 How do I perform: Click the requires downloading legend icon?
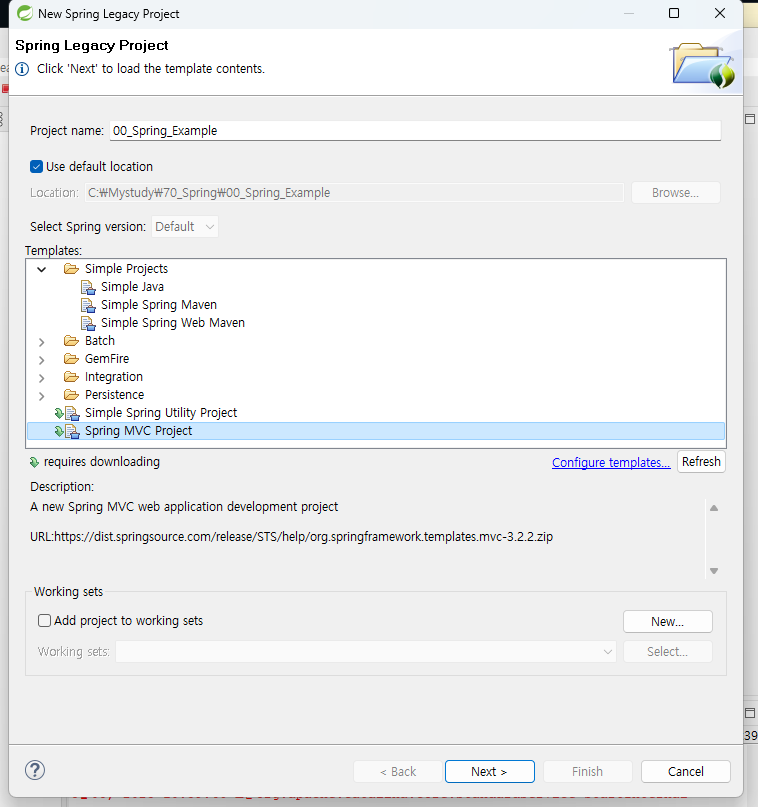(34, 462)
